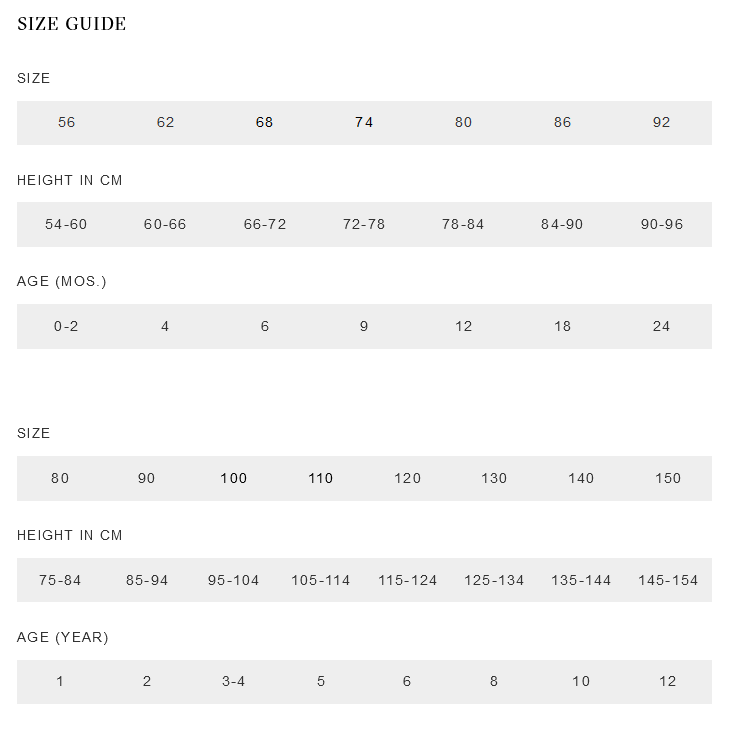Viewport: 737px width, 747px height.
Task: Click the AGE (MOS.) label
Action: [62, 282]
